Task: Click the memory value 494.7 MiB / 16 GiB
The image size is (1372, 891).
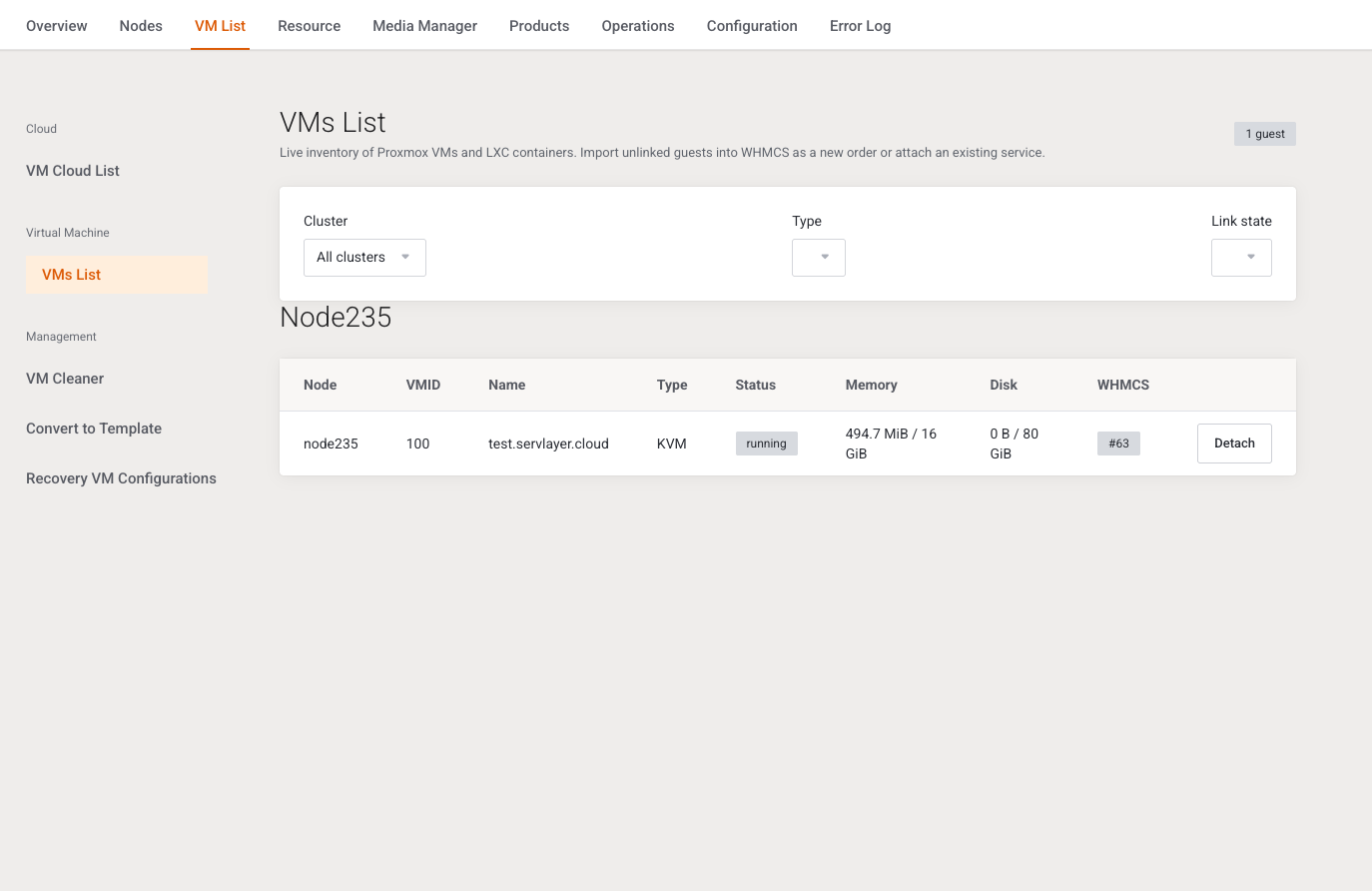Action: (891, 444)
